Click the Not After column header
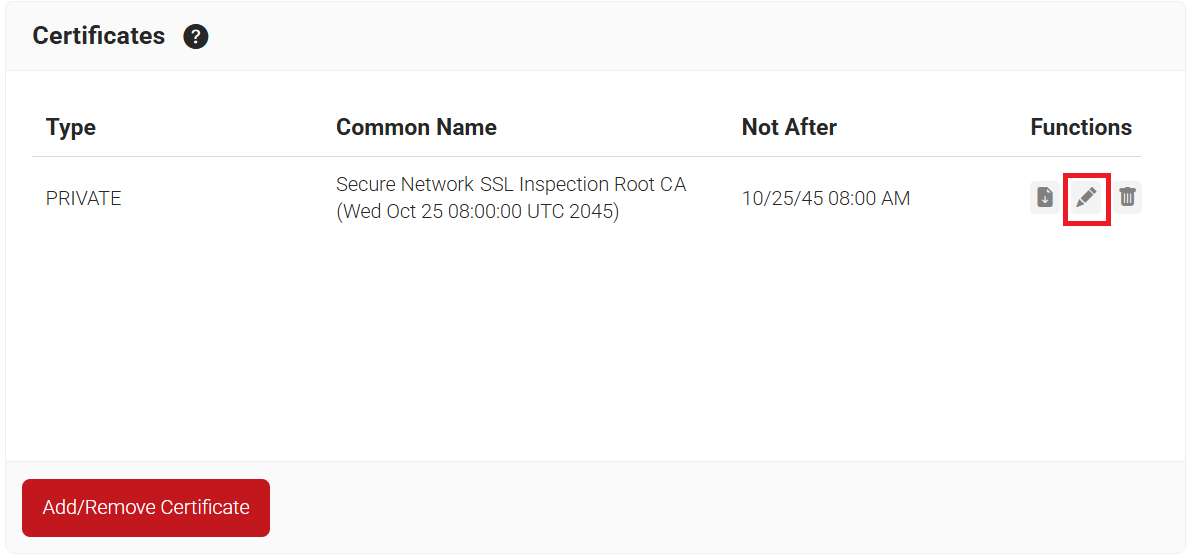This screenshot has width=1190, height=555. click(x=789, y=127)
